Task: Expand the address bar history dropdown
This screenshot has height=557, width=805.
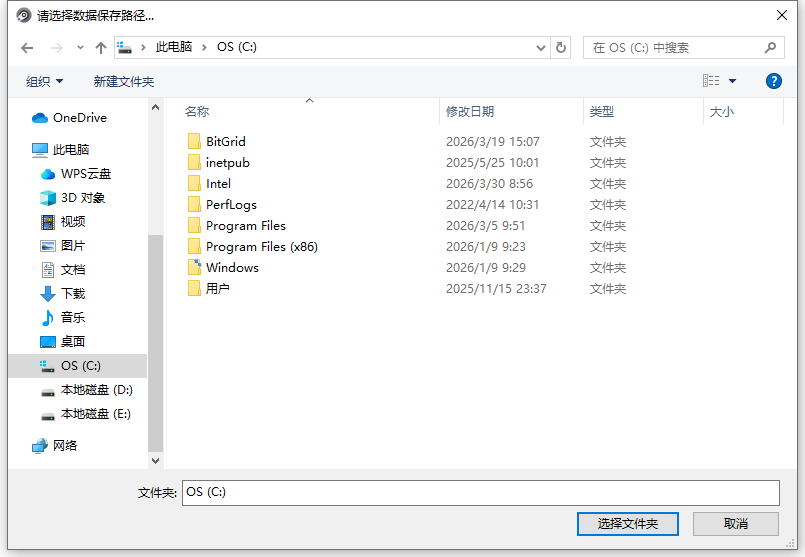Action: pos(541,47)
